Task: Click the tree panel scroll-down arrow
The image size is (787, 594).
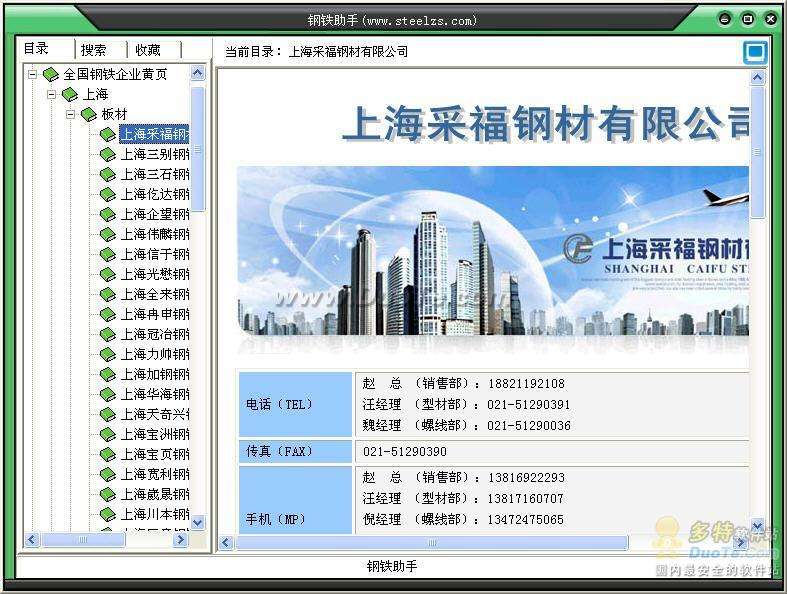Action: 198,523
